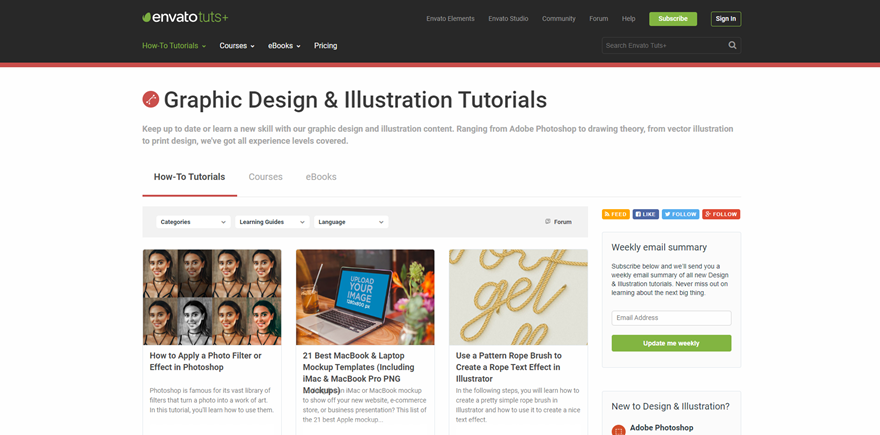
Task: Click 'New to Design & Illustration?' heading
Action: point(670,406)
